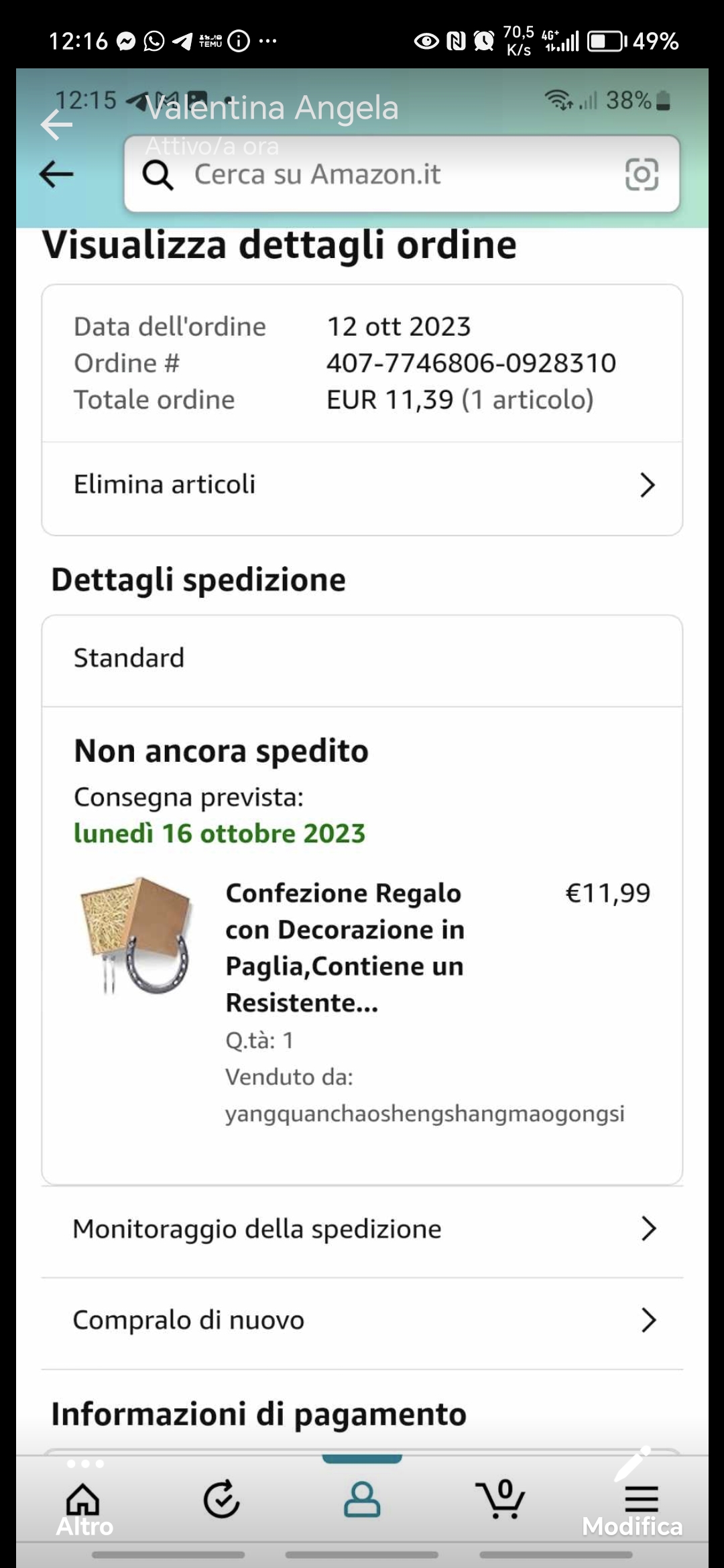Open the account profile icon

tap(362, 1498)
